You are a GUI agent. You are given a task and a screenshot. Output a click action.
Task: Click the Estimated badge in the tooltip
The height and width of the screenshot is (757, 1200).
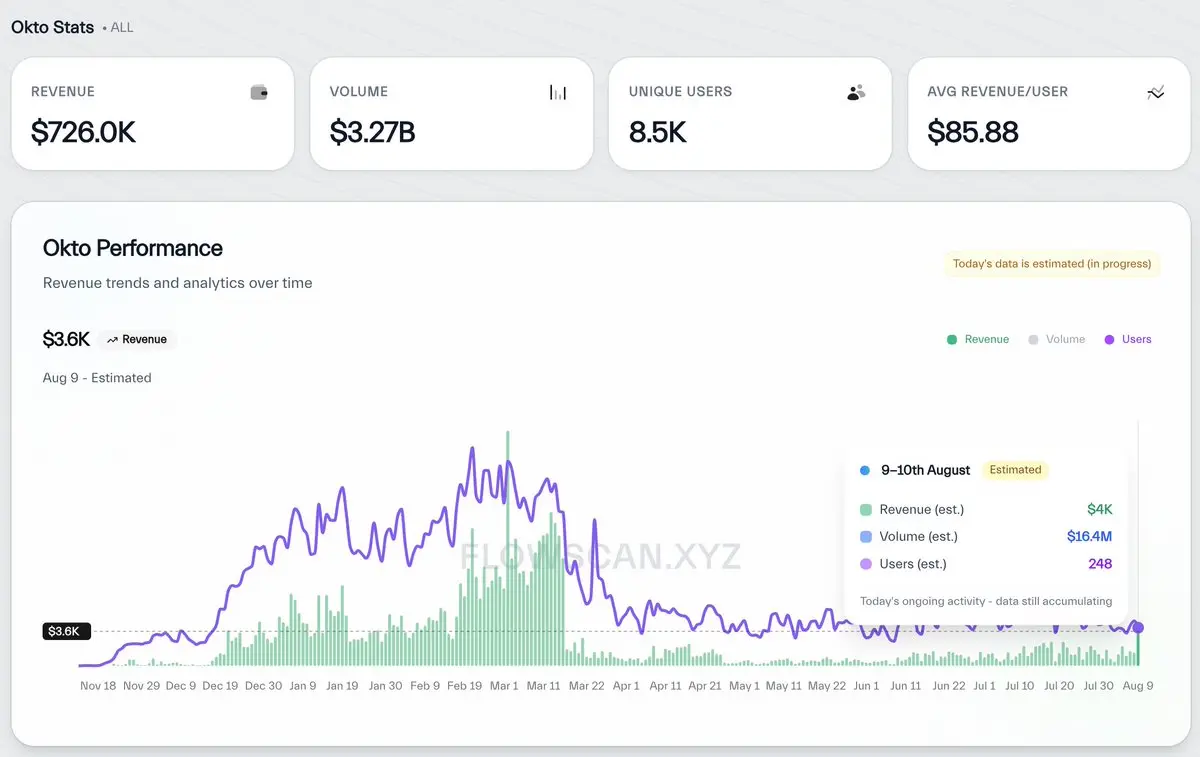coord(1015,470)
